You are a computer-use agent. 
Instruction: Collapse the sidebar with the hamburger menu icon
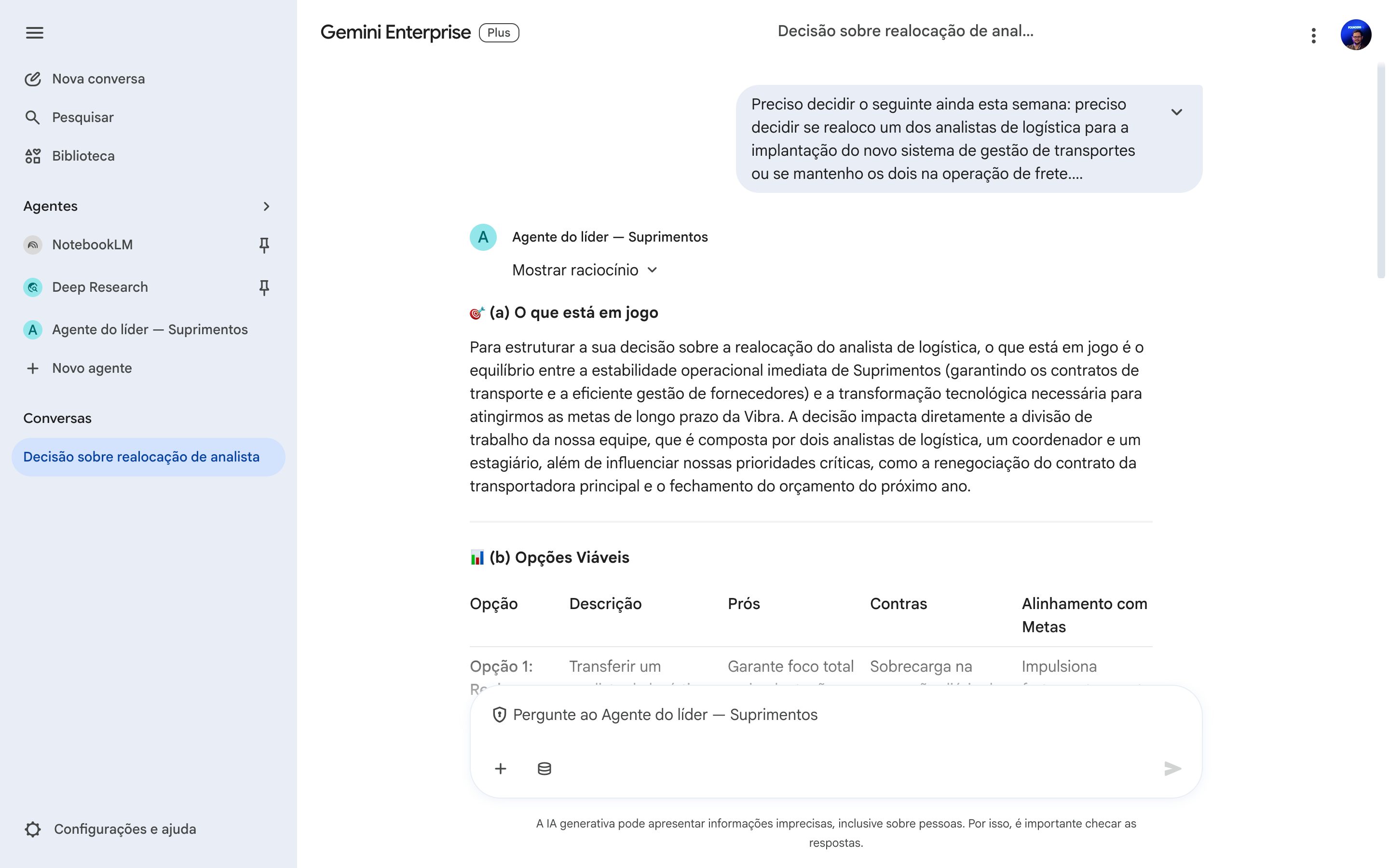point(34,33)
